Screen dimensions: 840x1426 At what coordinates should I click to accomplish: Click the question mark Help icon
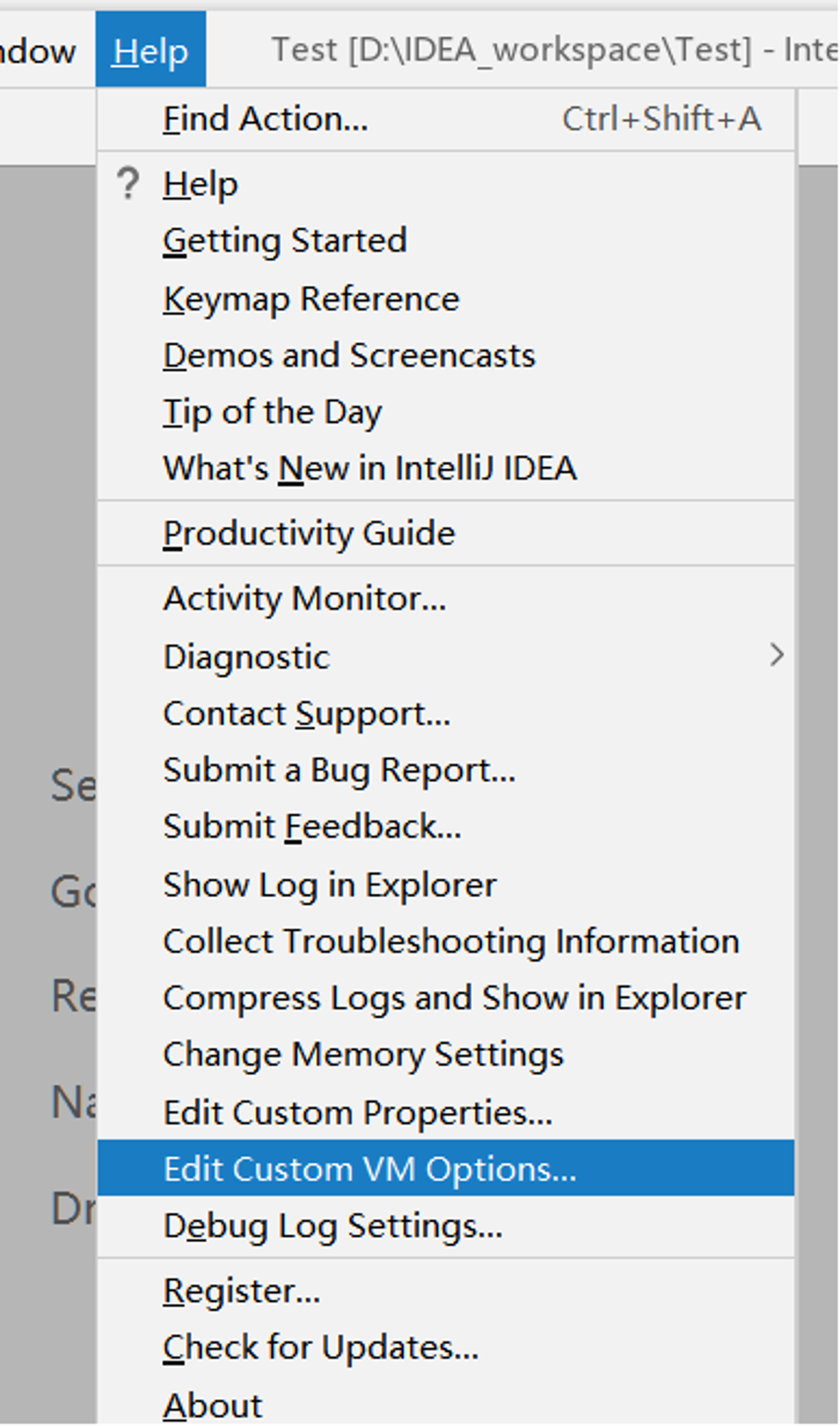(128, 183)
